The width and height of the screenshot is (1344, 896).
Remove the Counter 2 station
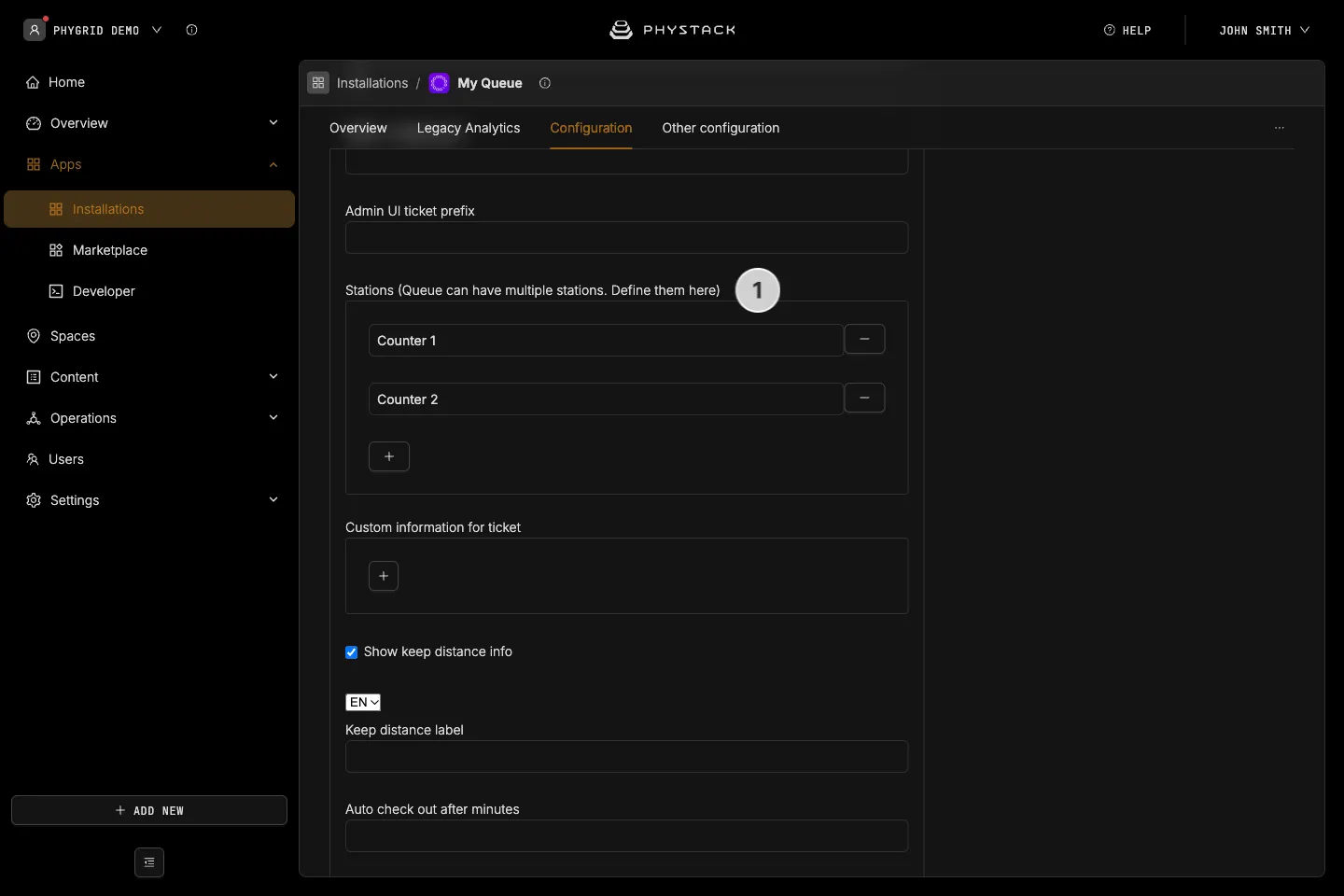[864, 398]
